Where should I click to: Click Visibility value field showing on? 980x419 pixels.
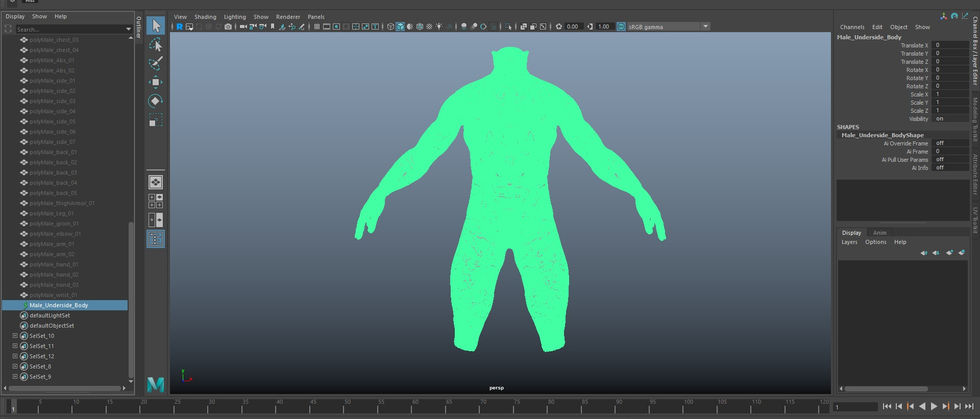point(950,119)
